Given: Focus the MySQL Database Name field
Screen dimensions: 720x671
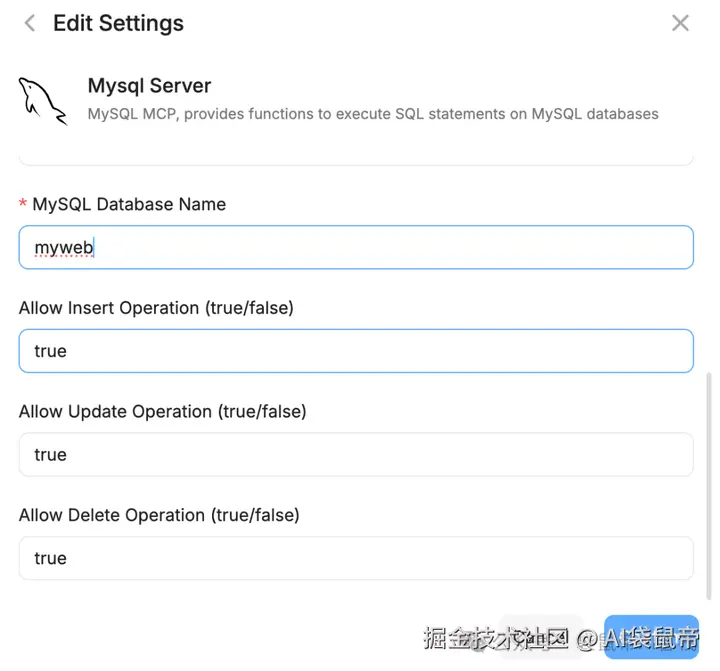Looking at the screenshot, I should (355, 247).
